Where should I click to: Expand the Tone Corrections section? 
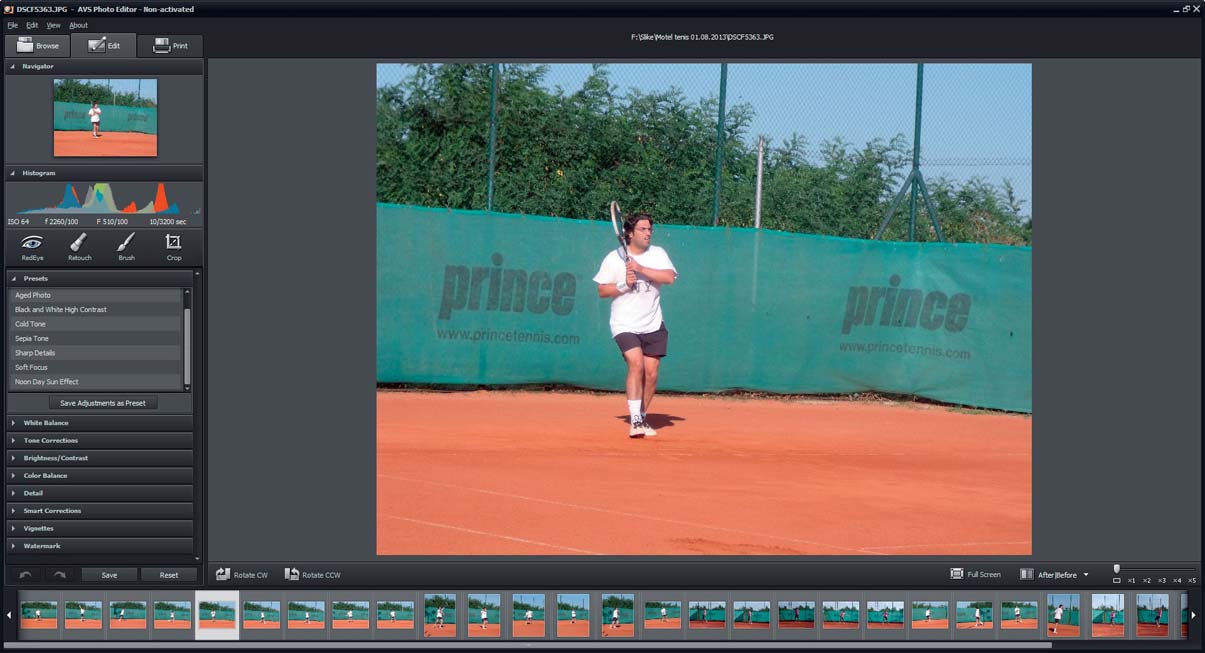click(100, 440)
